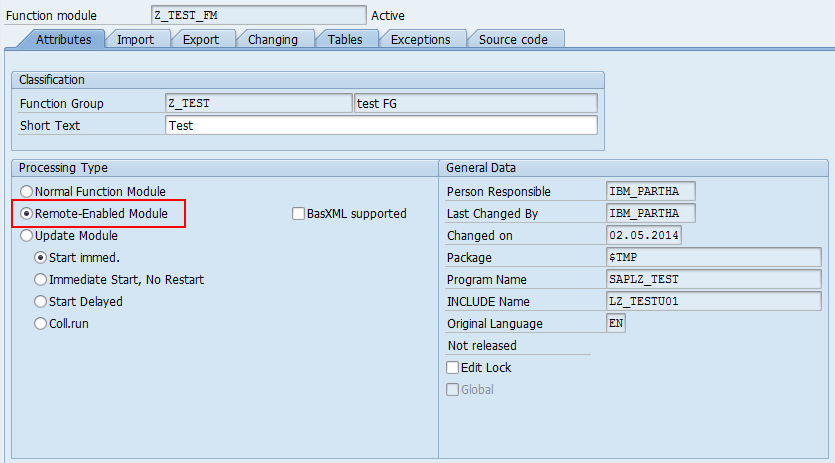Click the Classification group header
This screenshot has width=835, height=463.
pyautogui.click(x=52, y=80)
